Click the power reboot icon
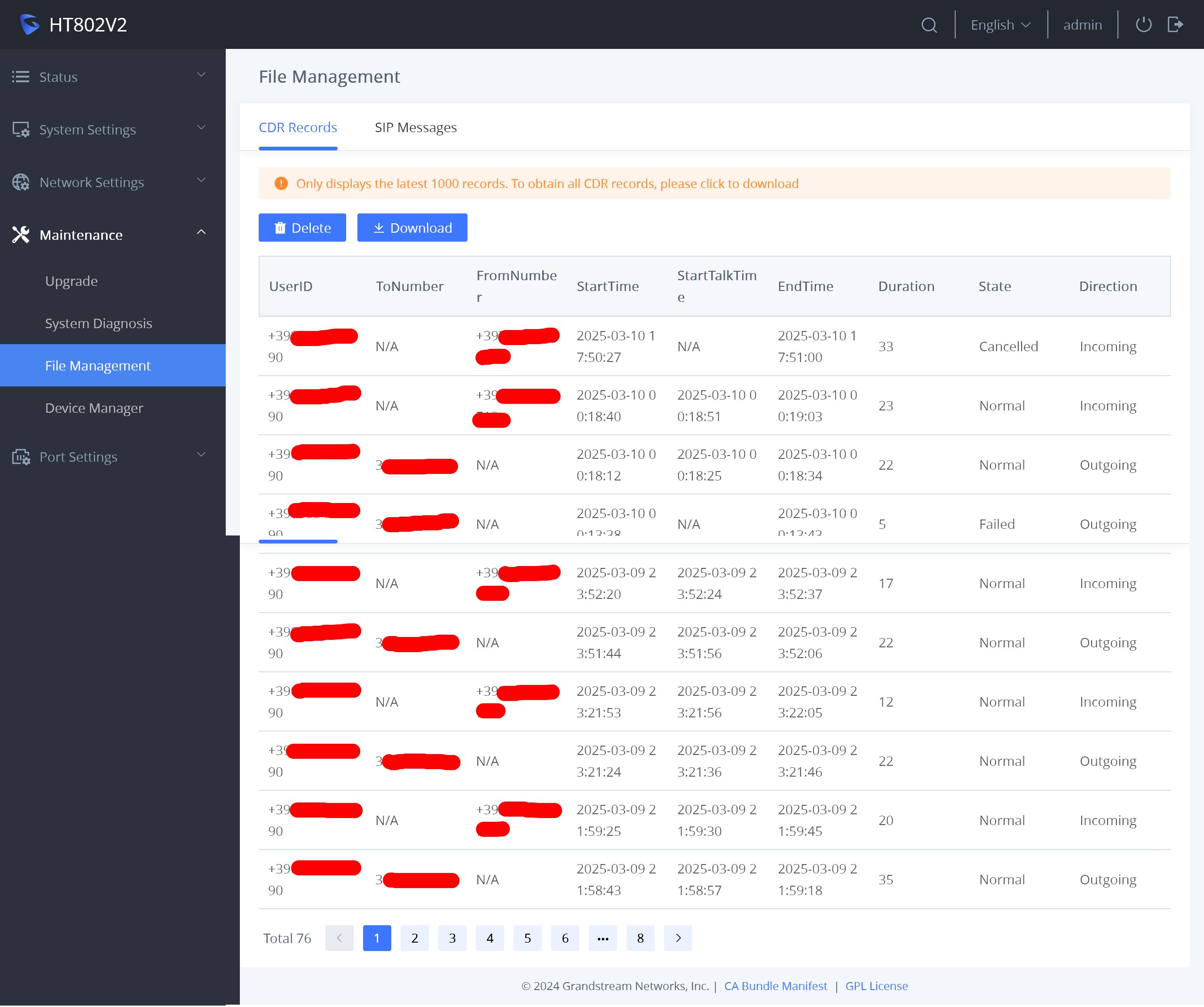 [1143, 24]
